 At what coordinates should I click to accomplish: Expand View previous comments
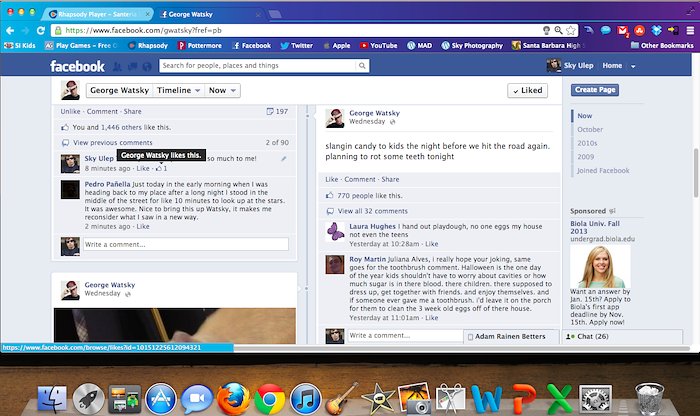112,143
